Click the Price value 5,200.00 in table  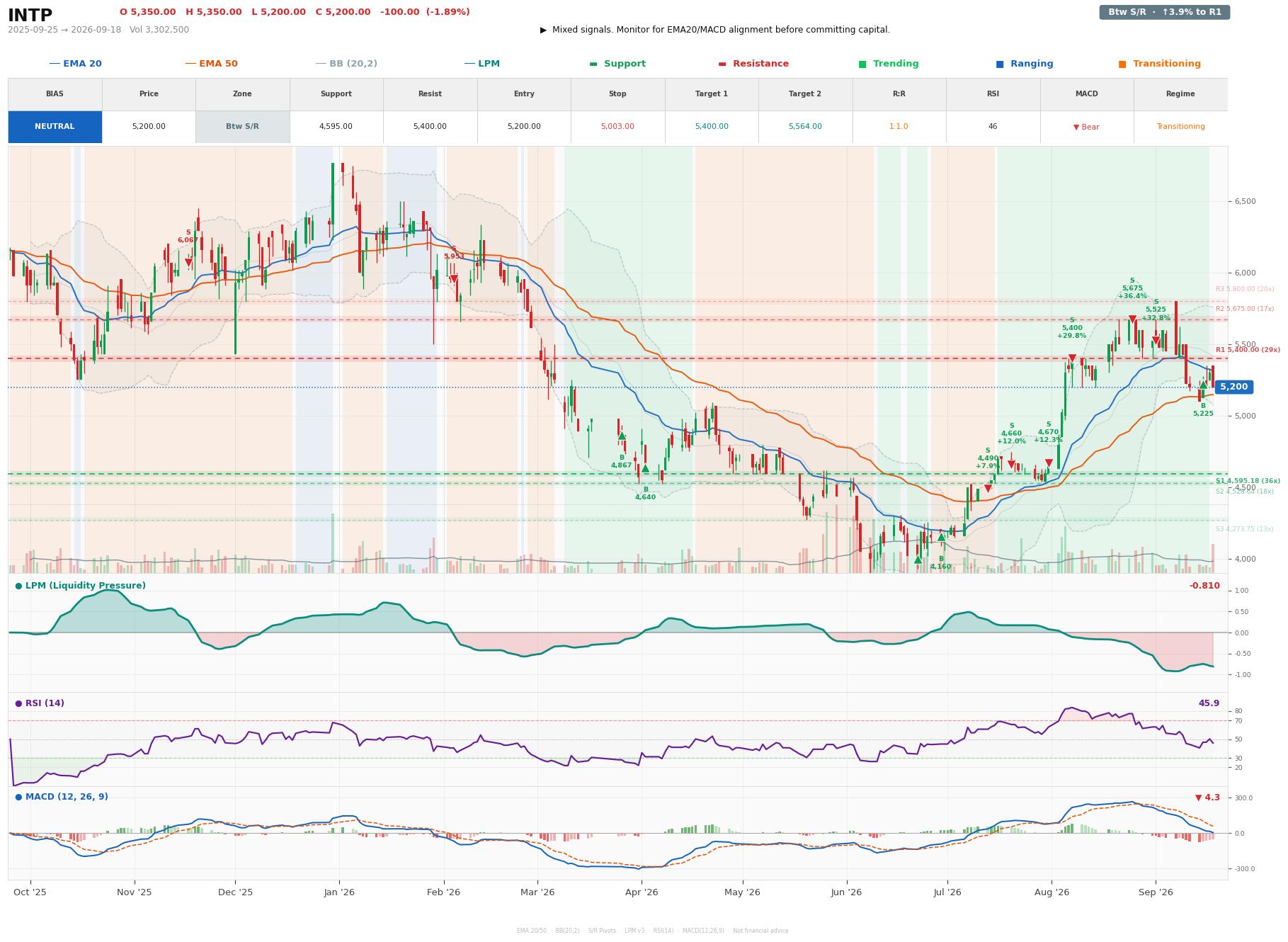point(149,127)
